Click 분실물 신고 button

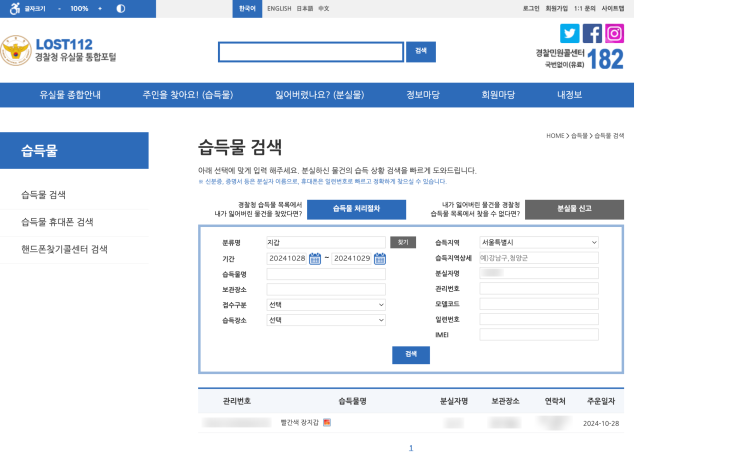(574, 209)
